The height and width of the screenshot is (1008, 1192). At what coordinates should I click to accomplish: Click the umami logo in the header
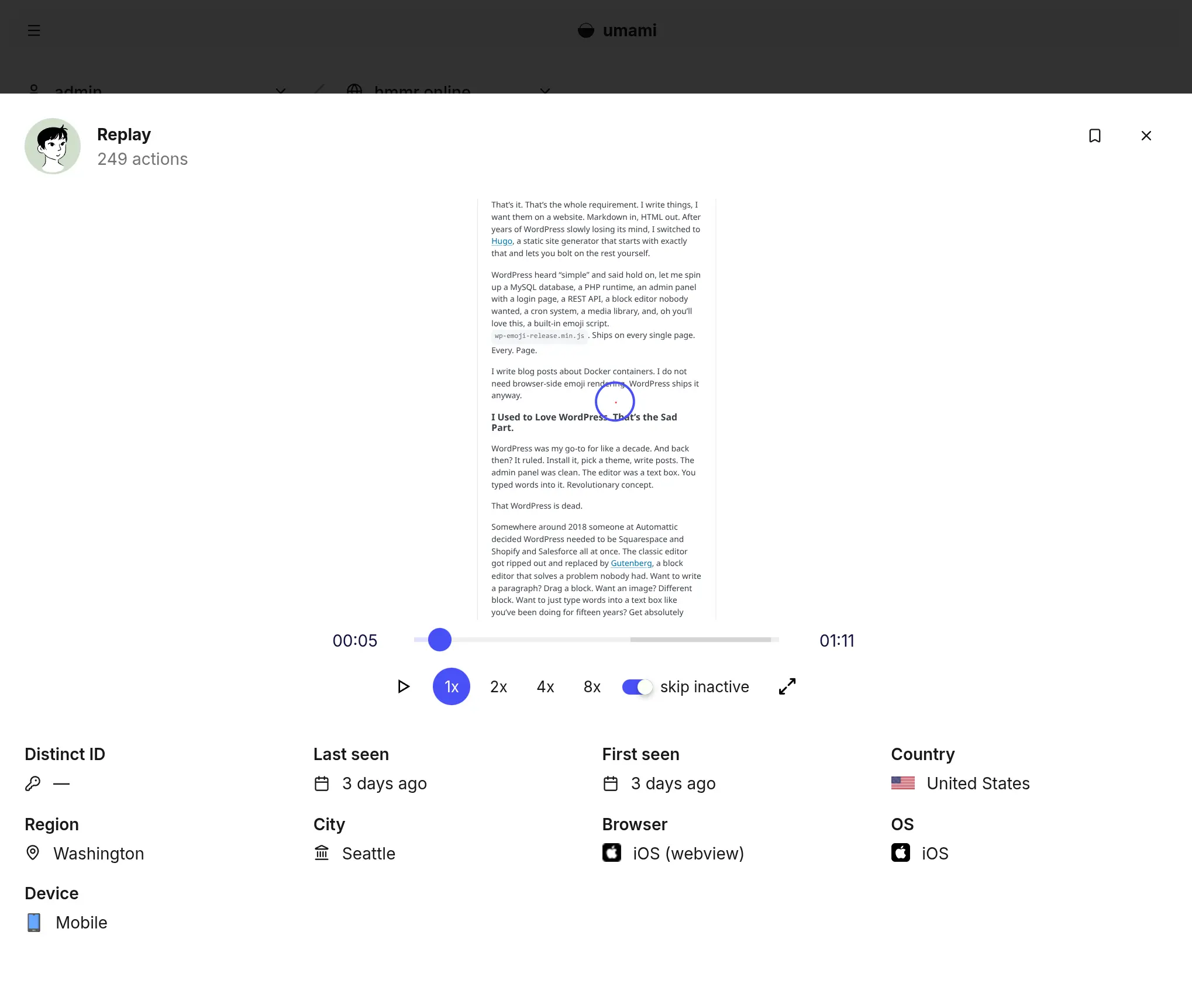617,30
